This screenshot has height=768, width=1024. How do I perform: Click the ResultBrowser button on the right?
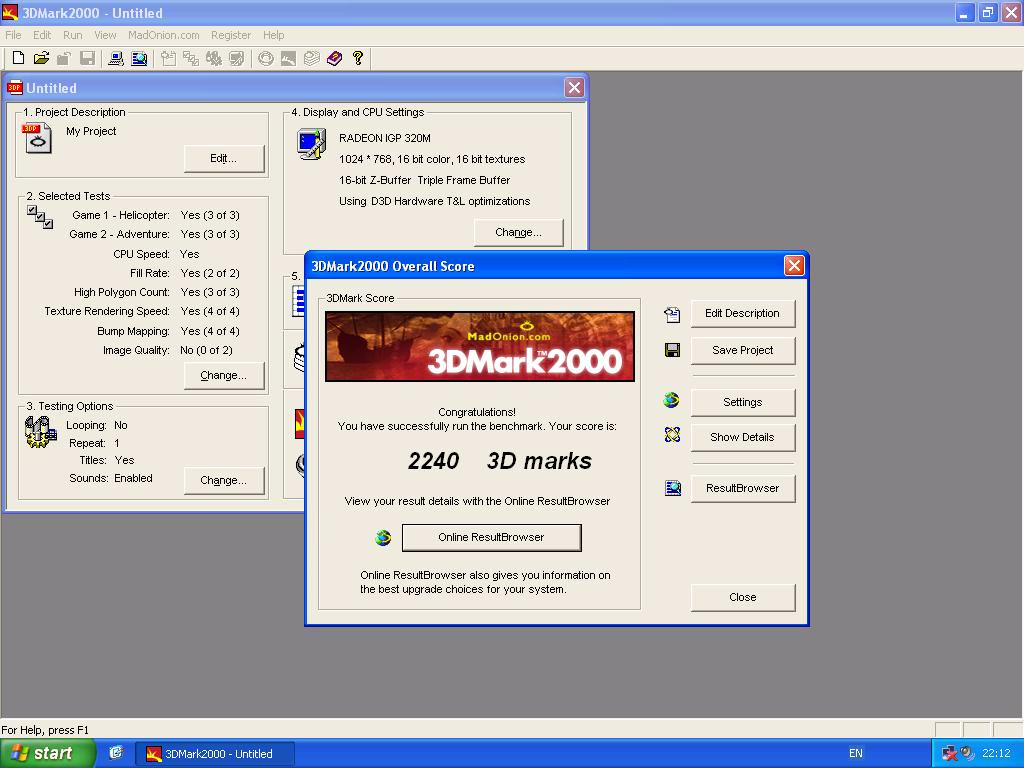[743, 488]
